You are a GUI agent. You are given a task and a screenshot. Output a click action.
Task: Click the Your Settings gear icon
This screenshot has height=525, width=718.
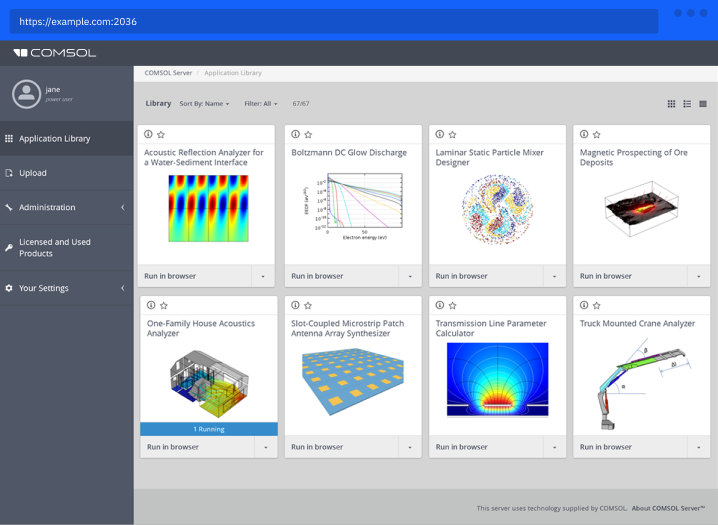coord(9,288)
